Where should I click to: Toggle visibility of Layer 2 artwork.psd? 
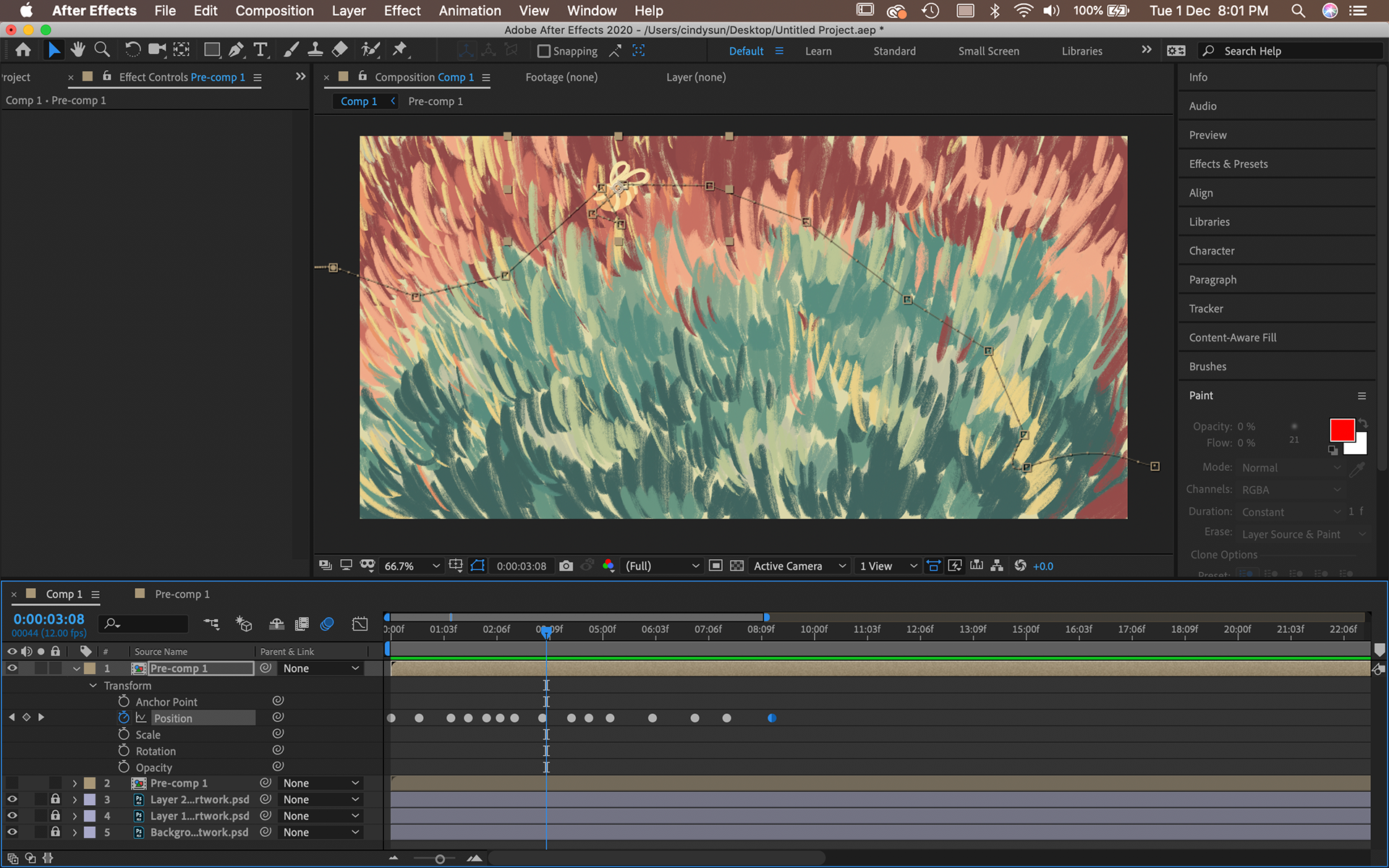(12, 799)
